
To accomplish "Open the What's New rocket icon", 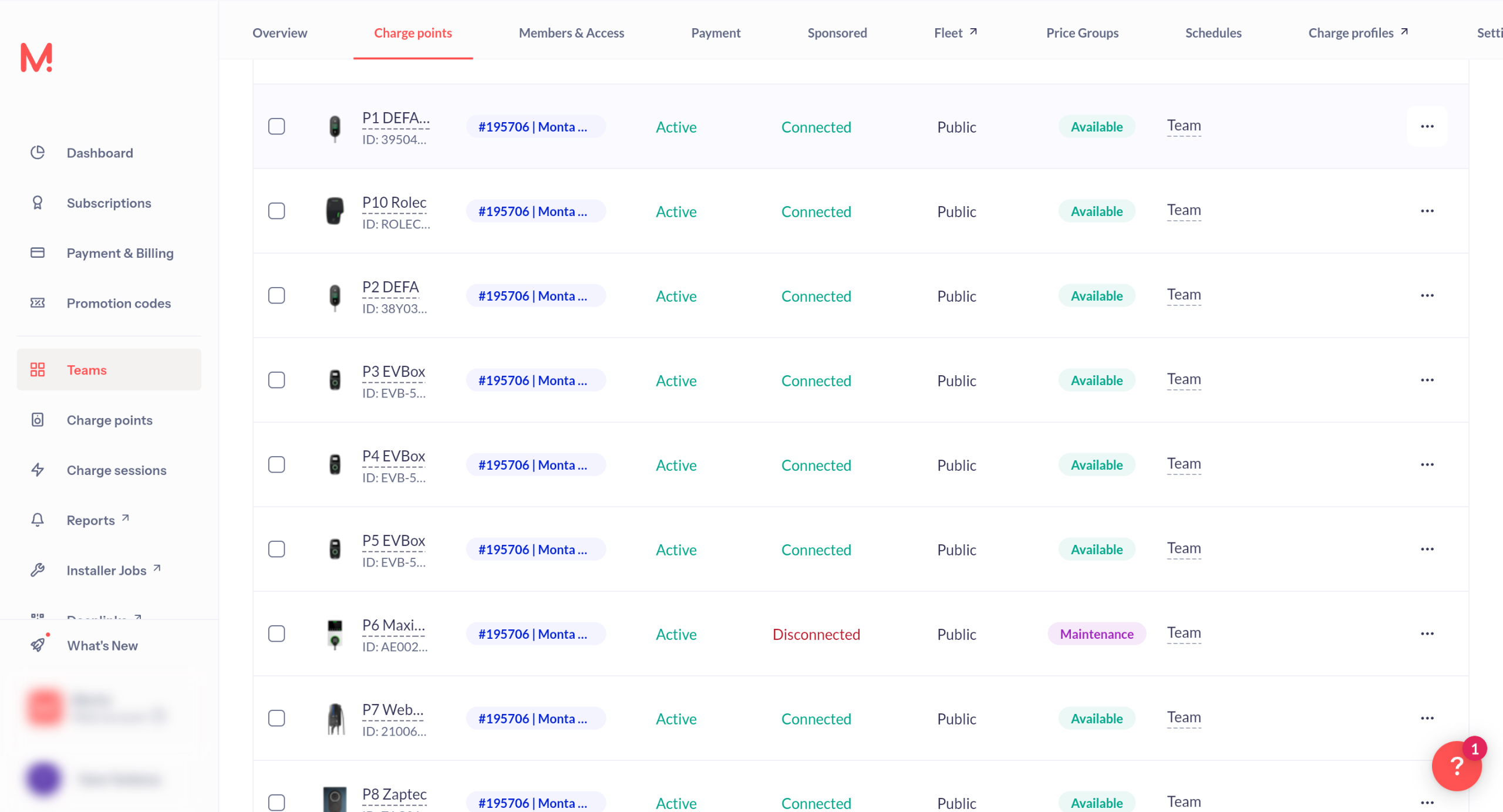I will pos(38,645).
